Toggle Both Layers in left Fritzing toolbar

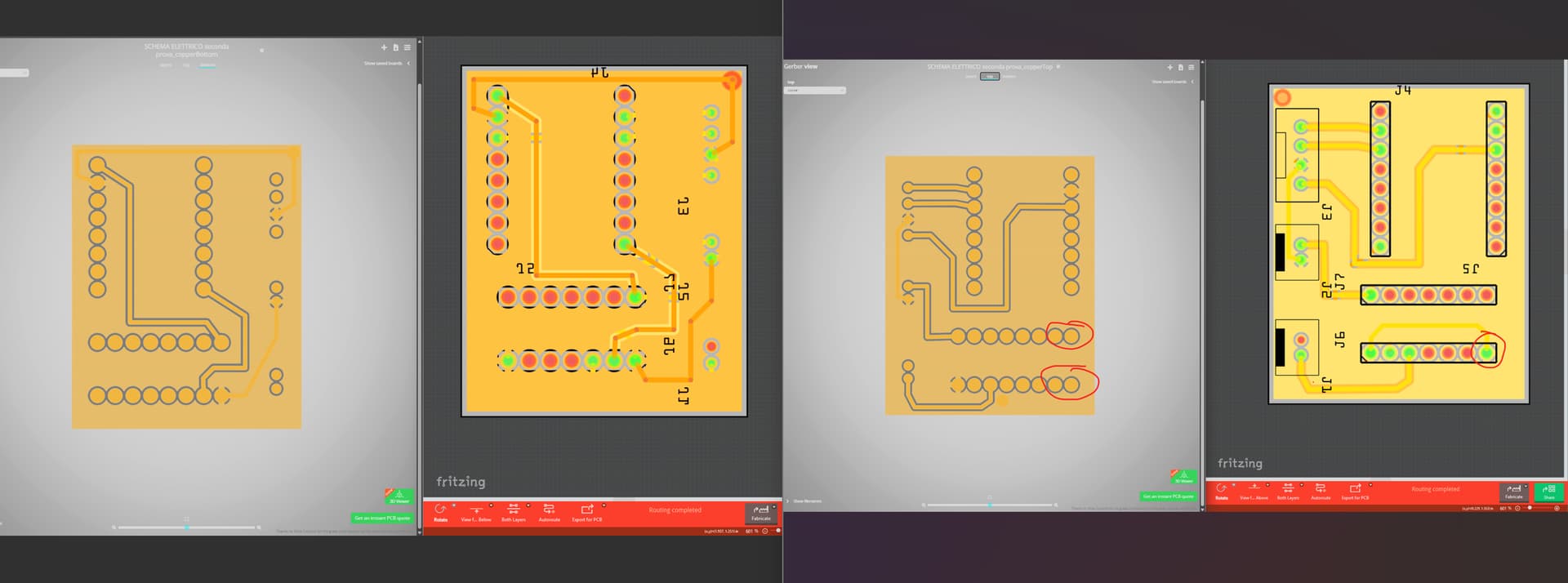[x=513, y=510]
